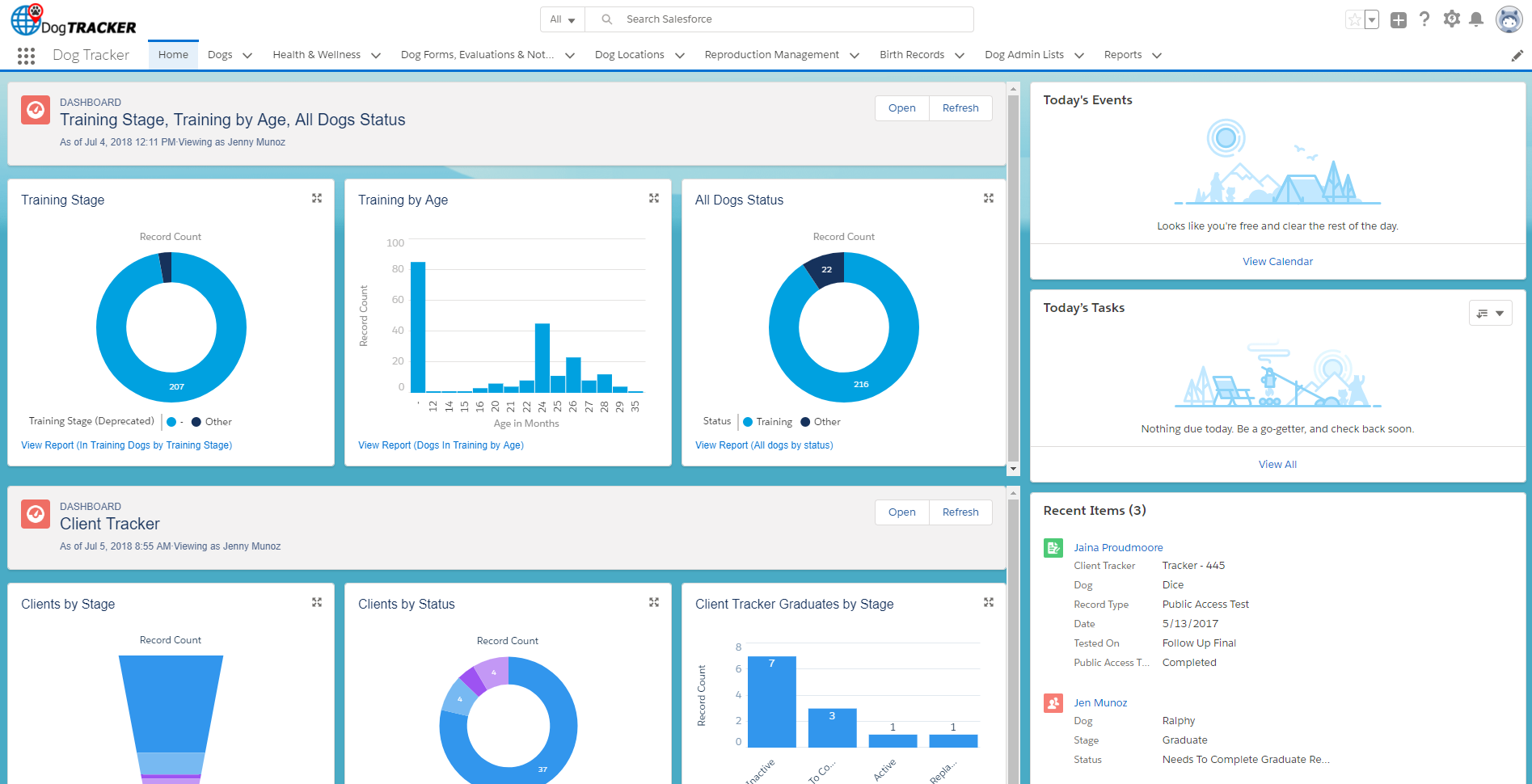Toggle the Training legend item in All Dogs Status
The image size is (1532, 784).
(767, 422)
